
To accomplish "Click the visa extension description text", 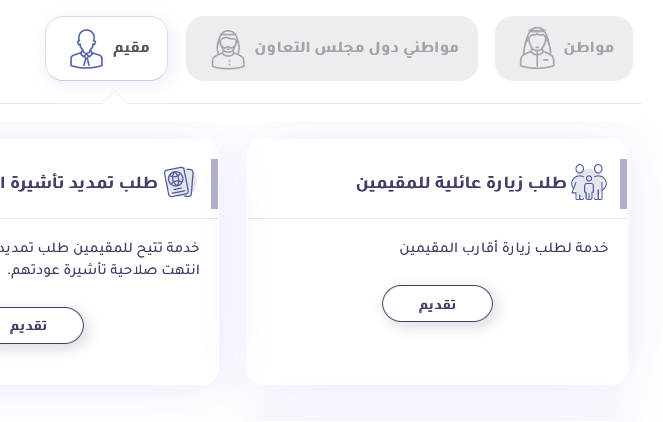I will (100, 258).
